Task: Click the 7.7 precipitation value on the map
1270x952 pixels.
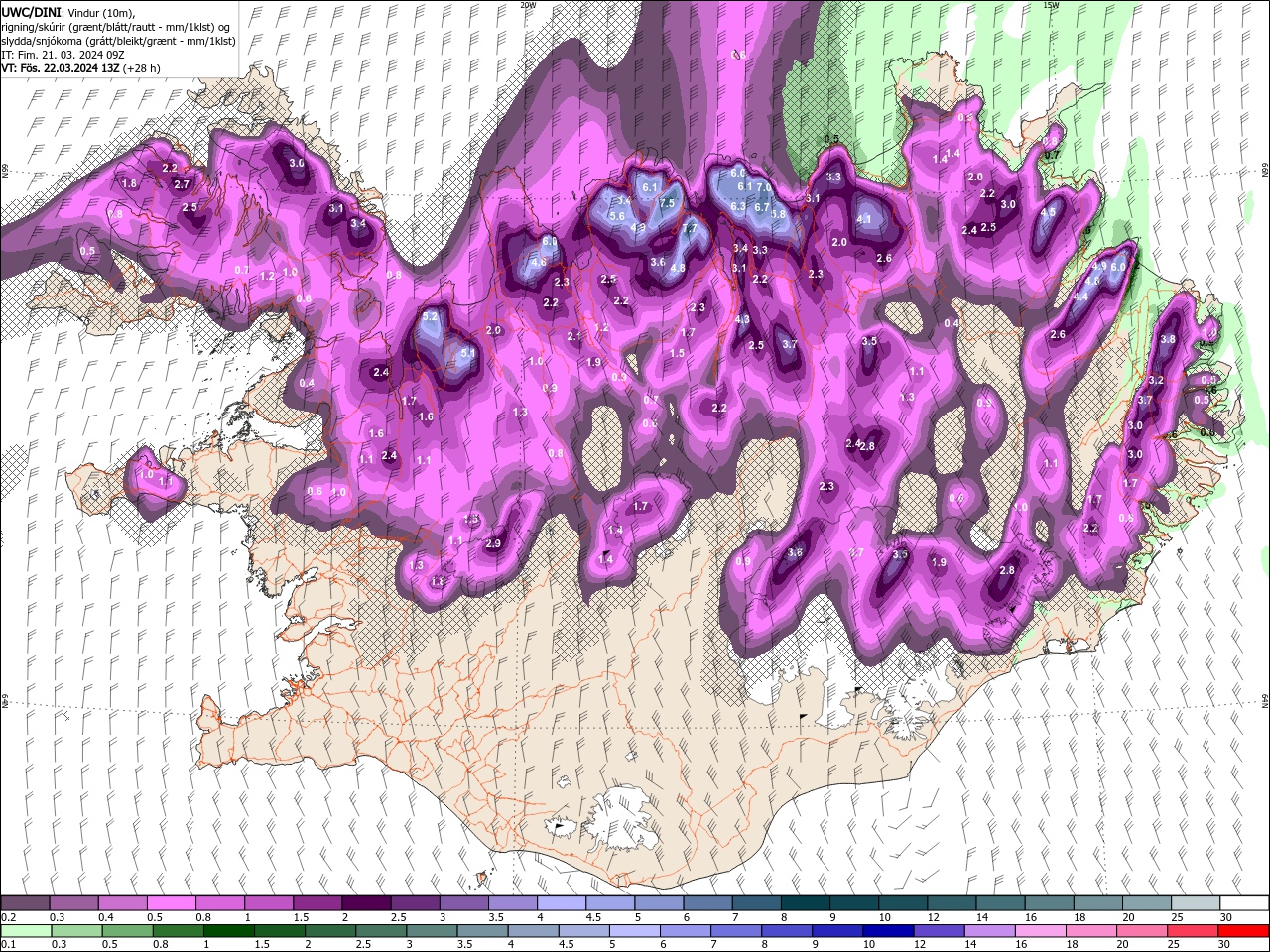Action: point(690,228)
